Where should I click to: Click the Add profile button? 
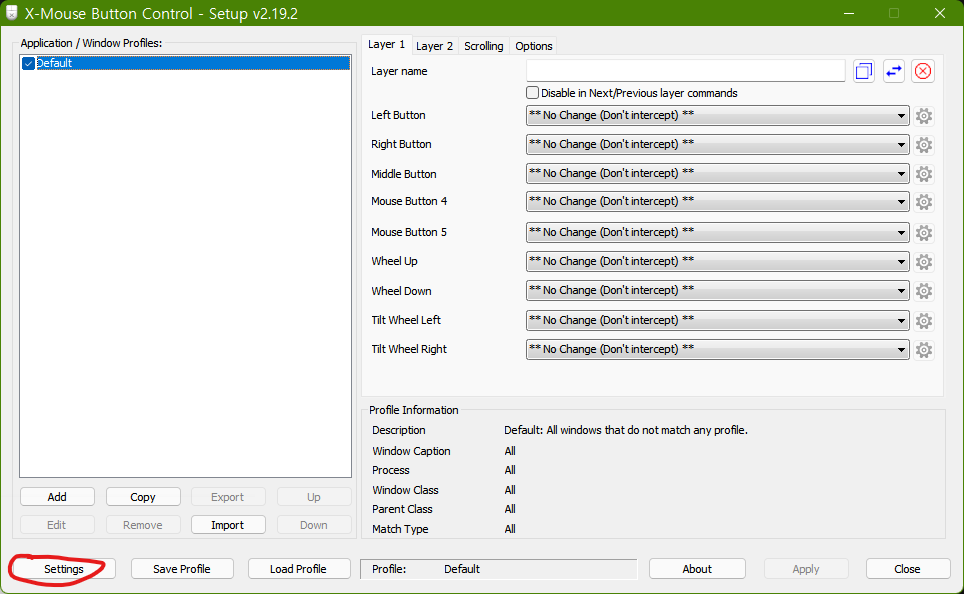click(x=57, y=497)
